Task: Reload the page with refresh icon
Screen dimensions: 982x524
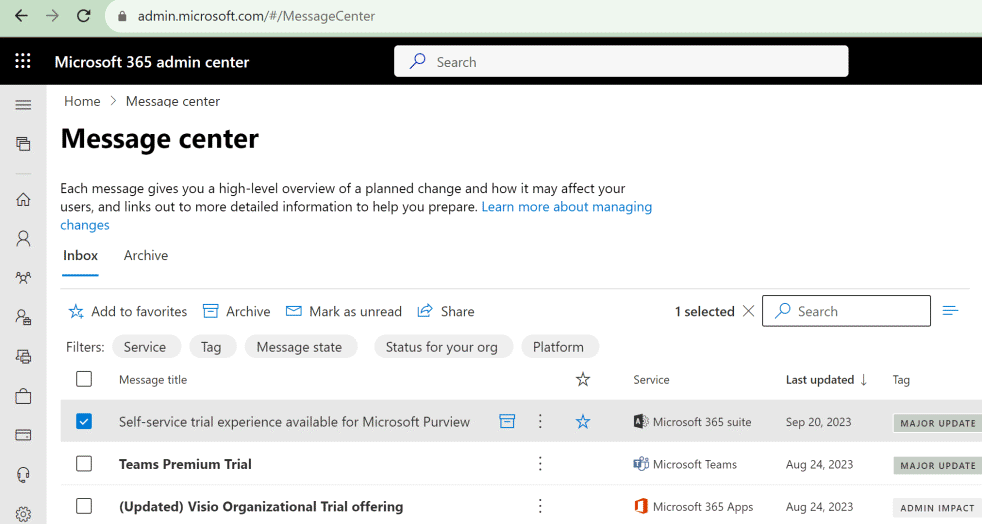Action: 83,16
